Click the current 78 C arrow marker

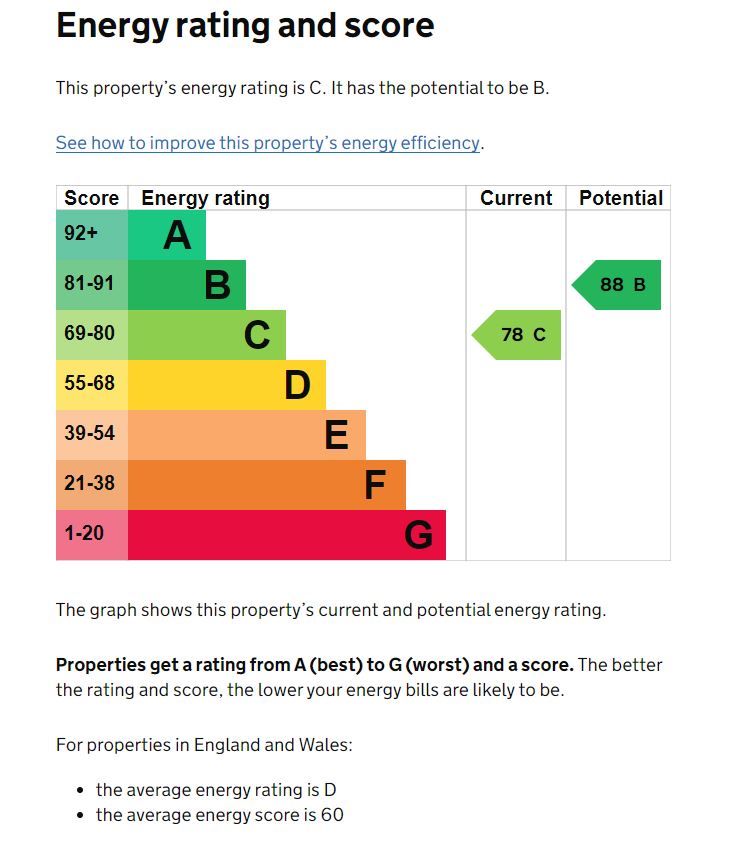click(x=519, y=335)
